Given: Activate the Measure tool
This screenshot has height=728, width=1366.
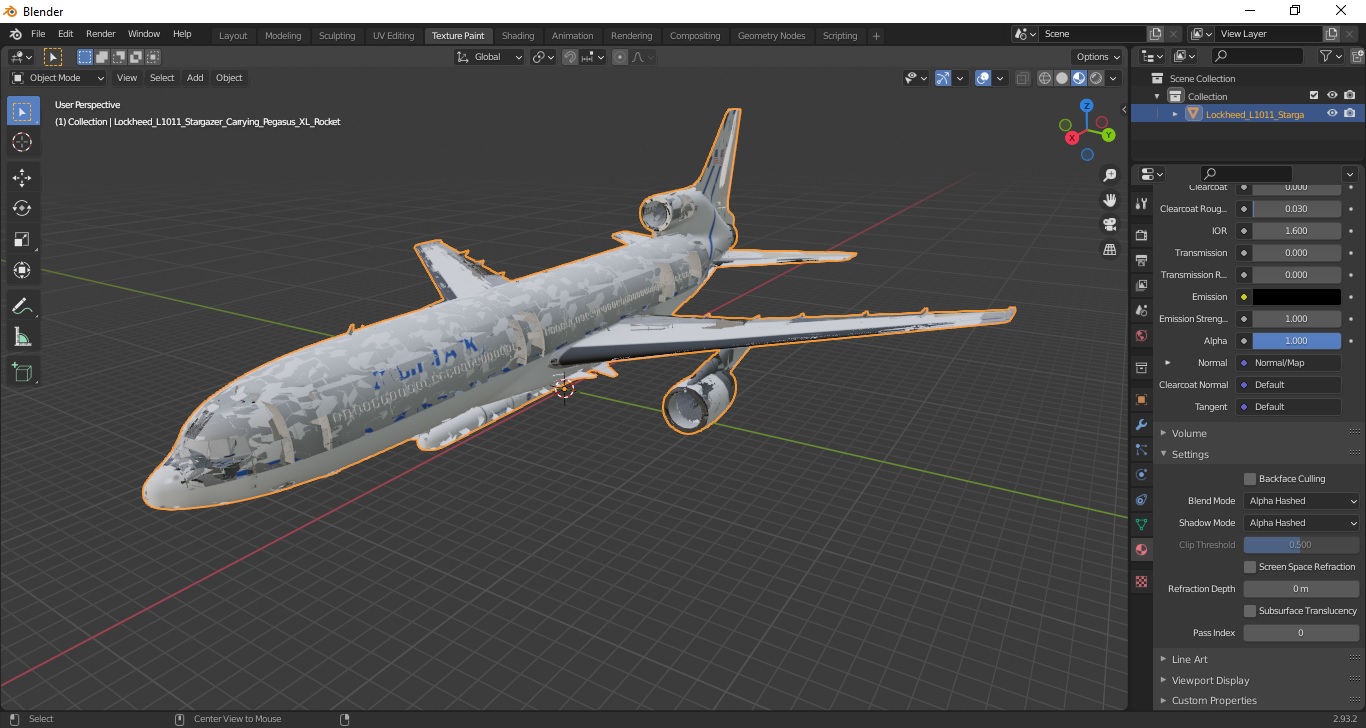Looking at the screenshot, I should (23, 337).
